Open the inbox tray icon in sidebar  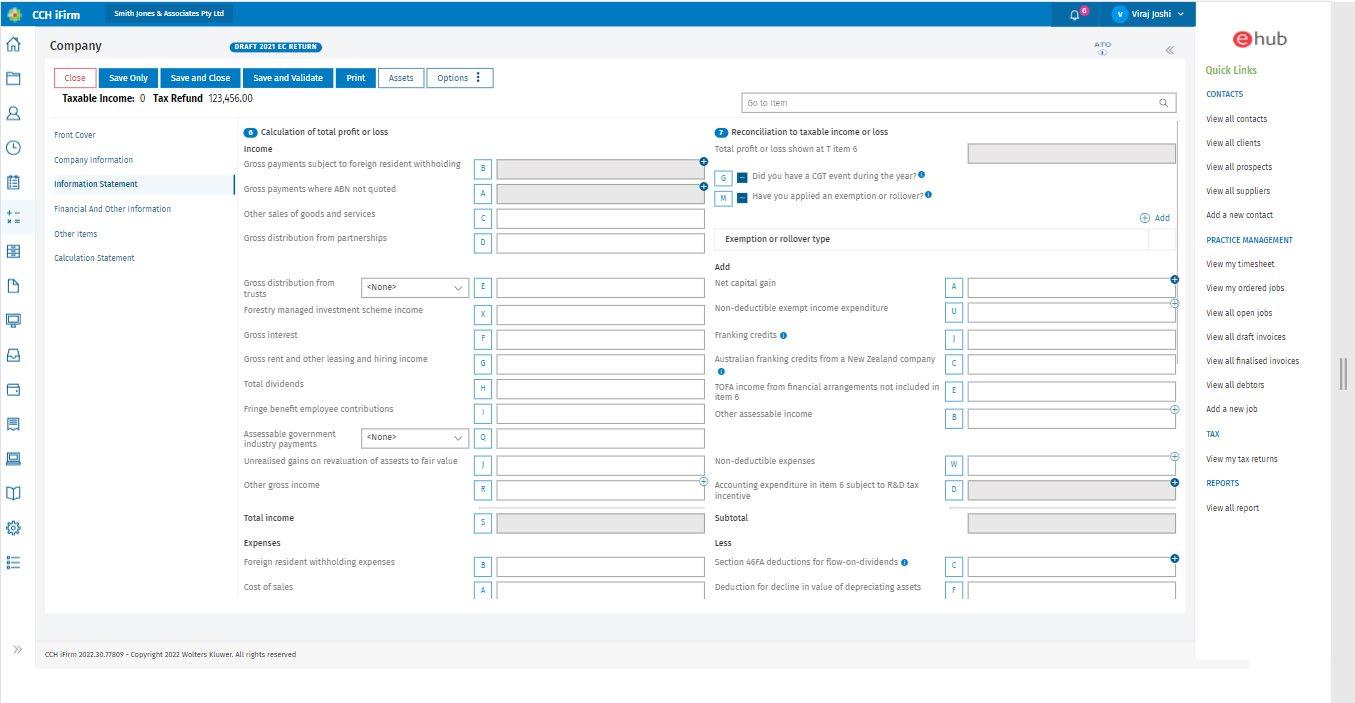click(x=14, y=355)
